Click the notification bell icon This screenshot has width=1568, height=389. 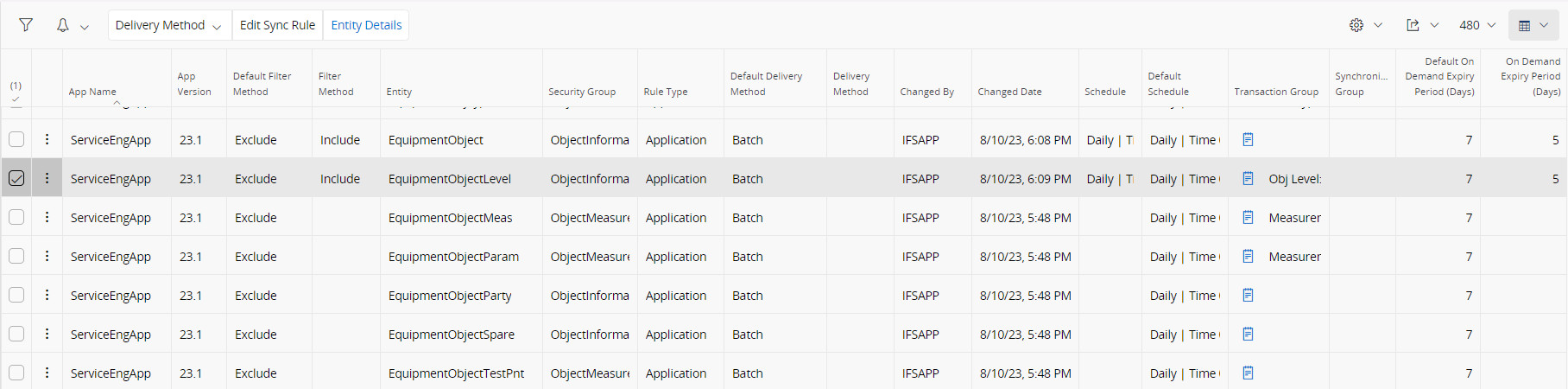click(62, 25)
